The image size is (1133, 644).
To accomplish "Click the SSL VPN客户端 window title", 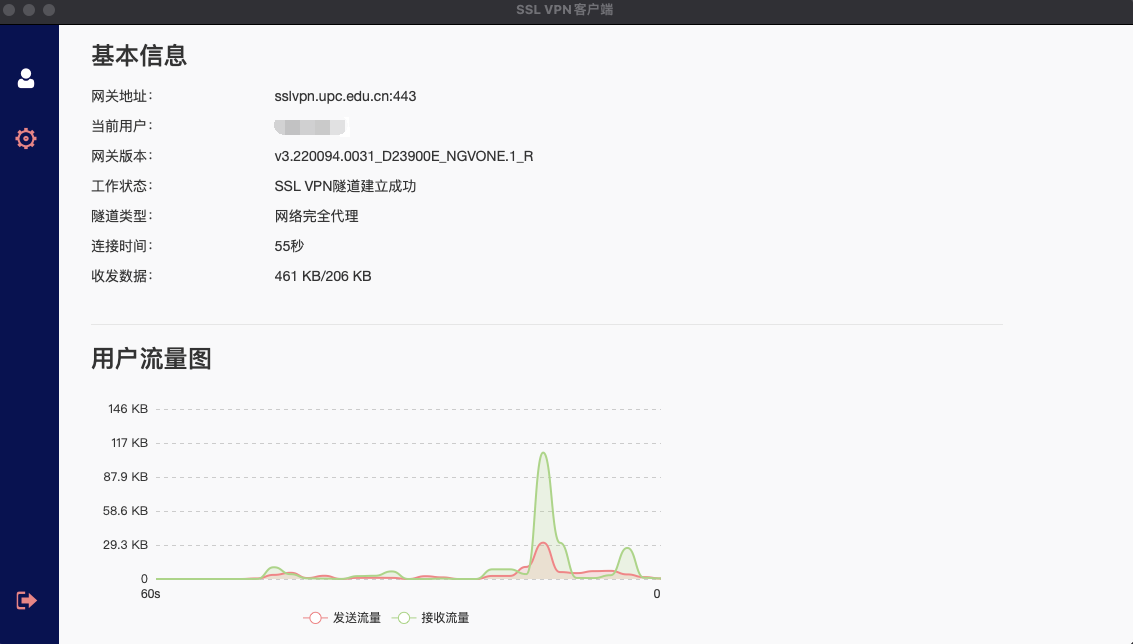I will [566, 10].
